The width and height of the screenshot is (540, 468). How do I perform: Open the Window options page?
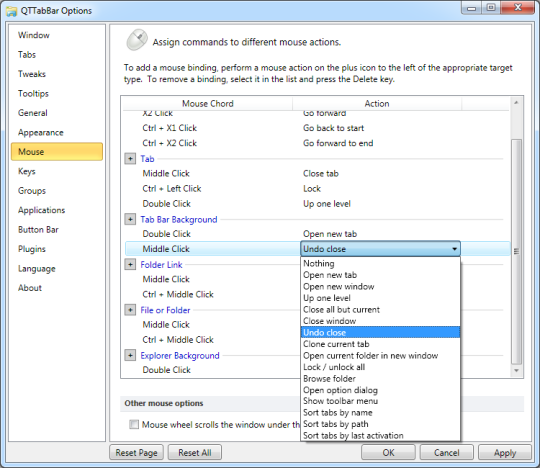[57, 35]
